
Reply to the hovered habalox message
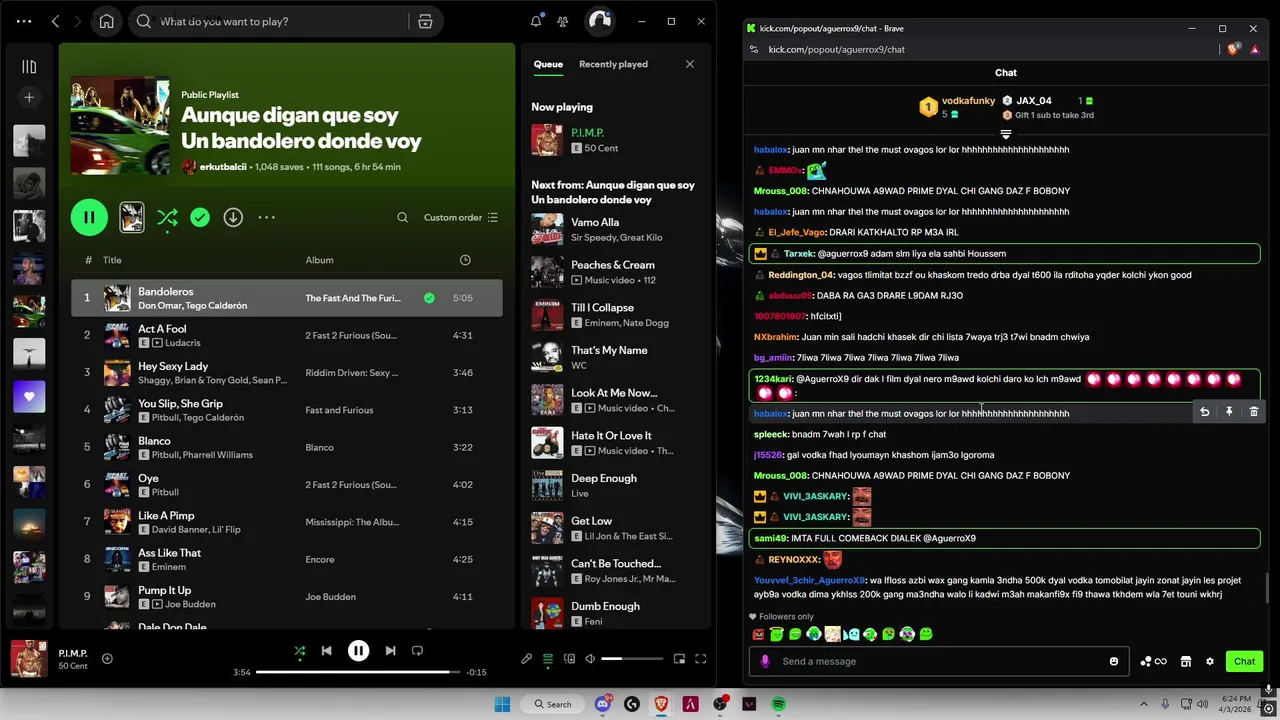(x=1205, y=412)
